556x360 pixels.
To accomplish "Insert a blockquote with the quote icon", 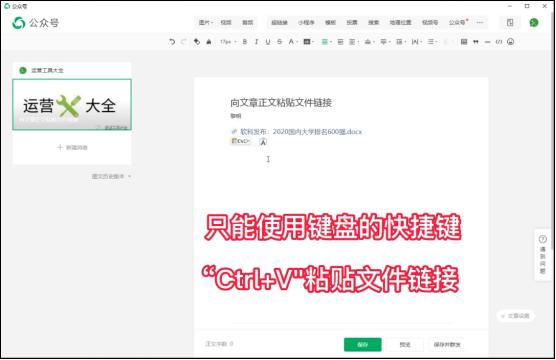I will coord(476,42).
